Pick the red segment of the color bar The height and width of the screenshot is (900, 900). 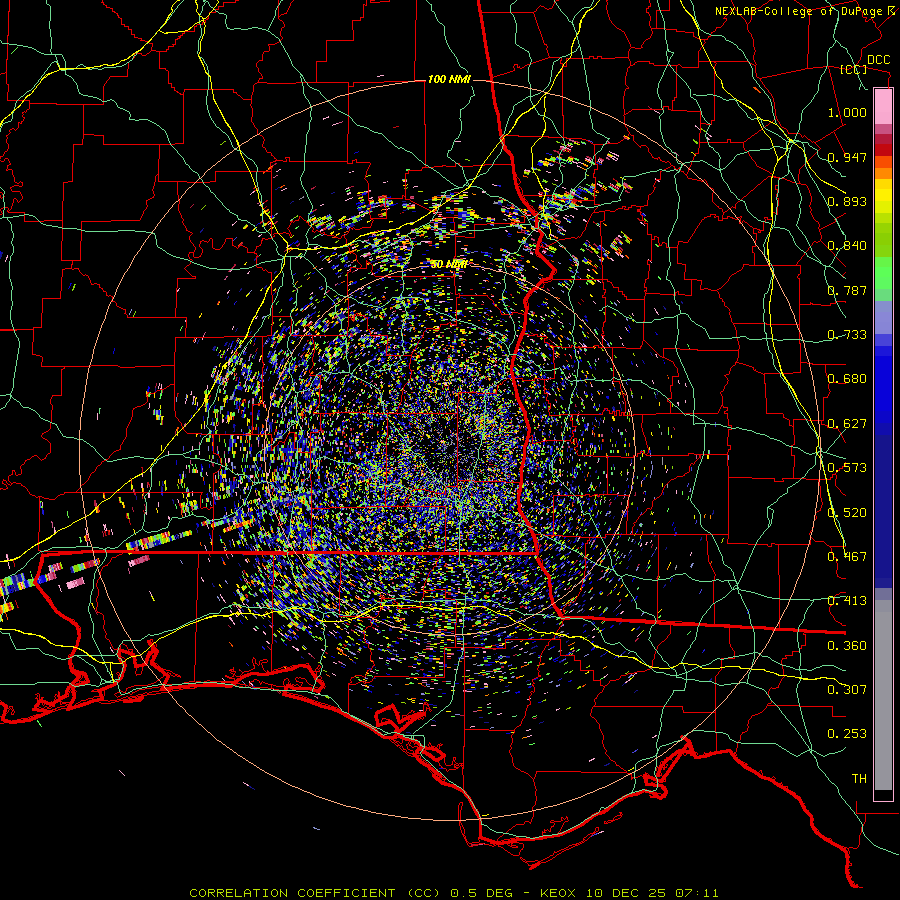click(883, 150)
